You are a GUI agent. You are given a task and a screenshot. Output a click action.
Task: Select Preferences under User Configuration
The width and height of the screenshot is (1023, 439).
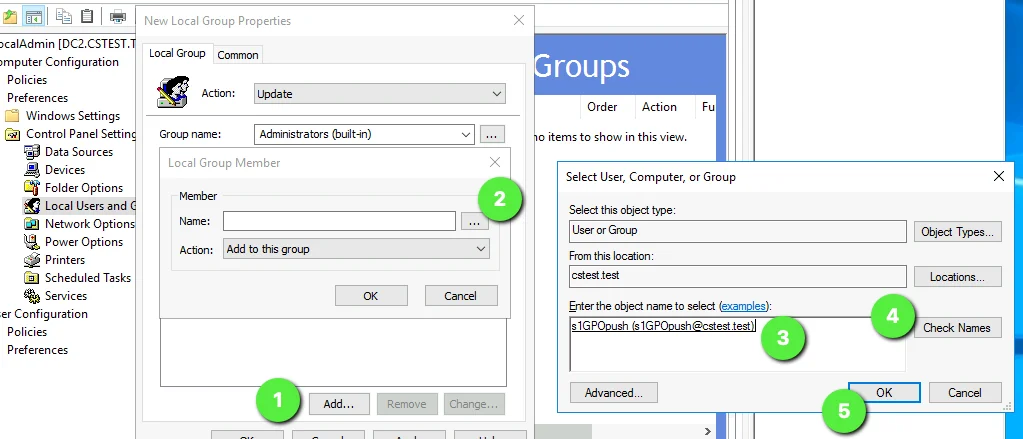[x=37, y=350]
